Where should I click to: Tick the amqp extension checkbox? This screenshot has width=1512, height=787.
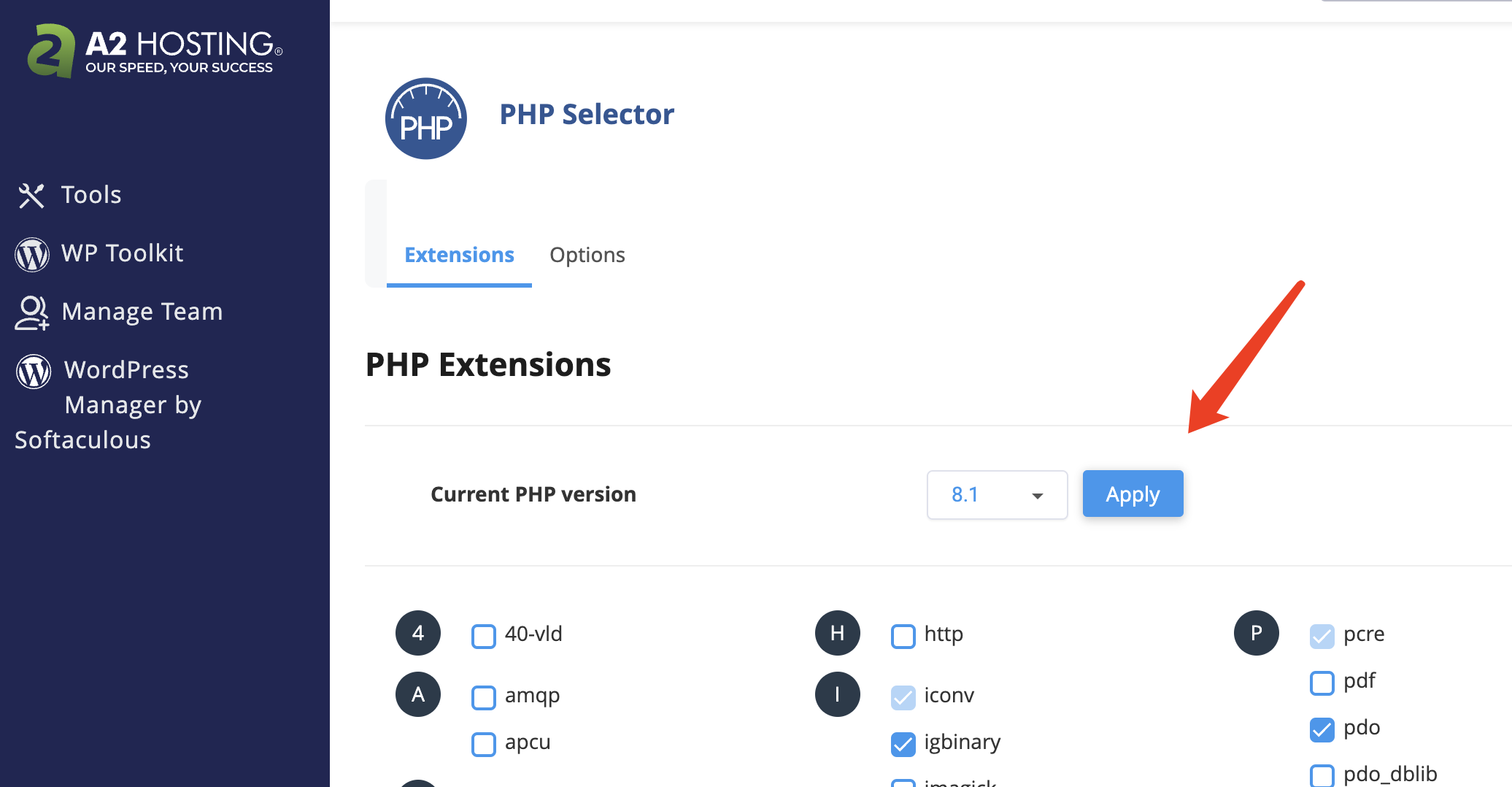point(484,697)
